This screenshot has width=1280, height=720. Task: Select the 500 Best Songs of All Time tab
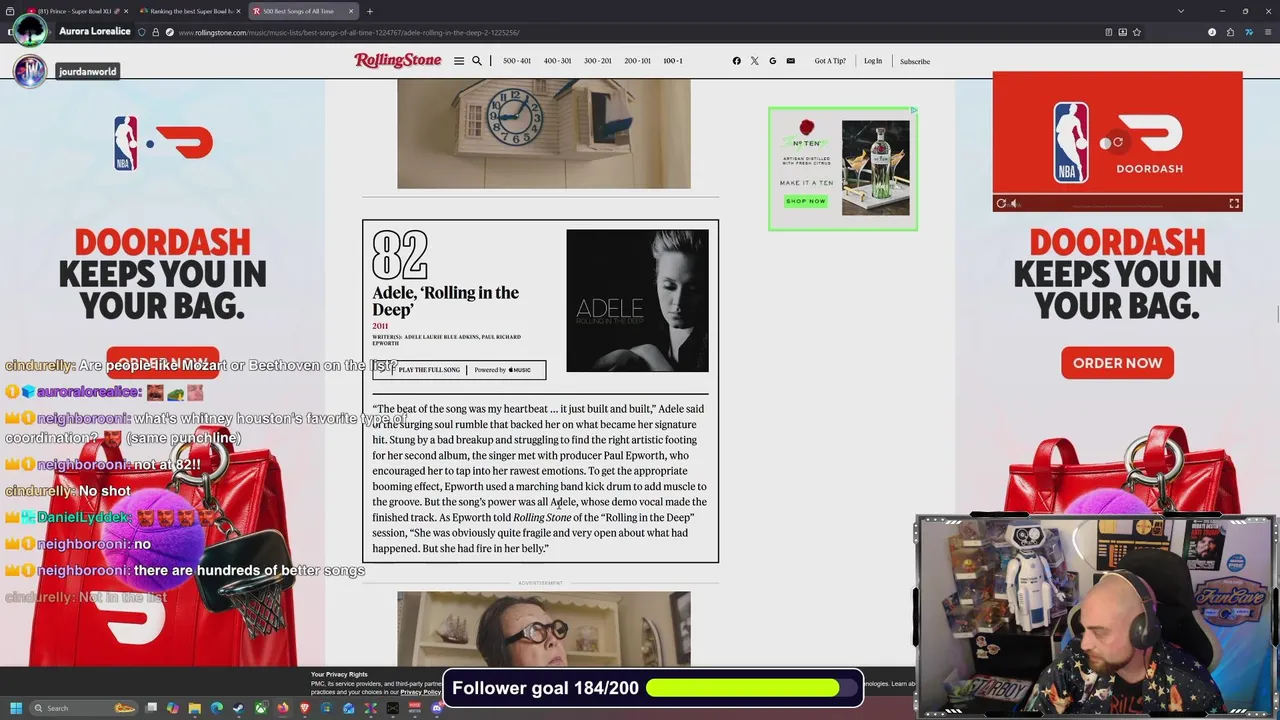click(x=303, y=11)
